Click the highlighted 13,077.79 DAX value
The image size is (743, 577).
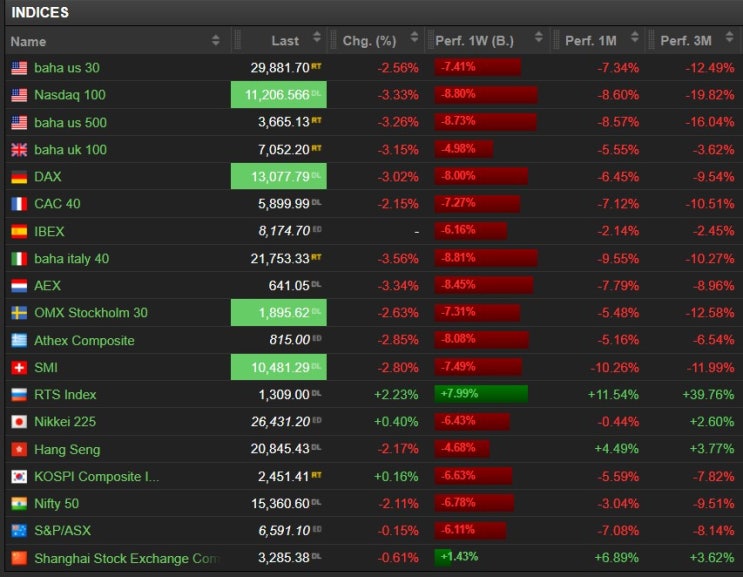(x=279, y=176)
